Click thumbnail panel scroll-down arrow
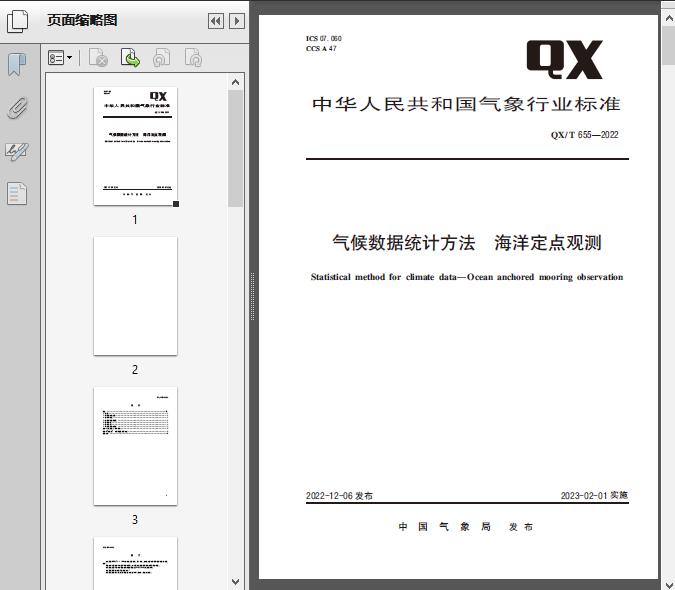Image resolution: width=675 pixels, height=590 pixels. 235,582
